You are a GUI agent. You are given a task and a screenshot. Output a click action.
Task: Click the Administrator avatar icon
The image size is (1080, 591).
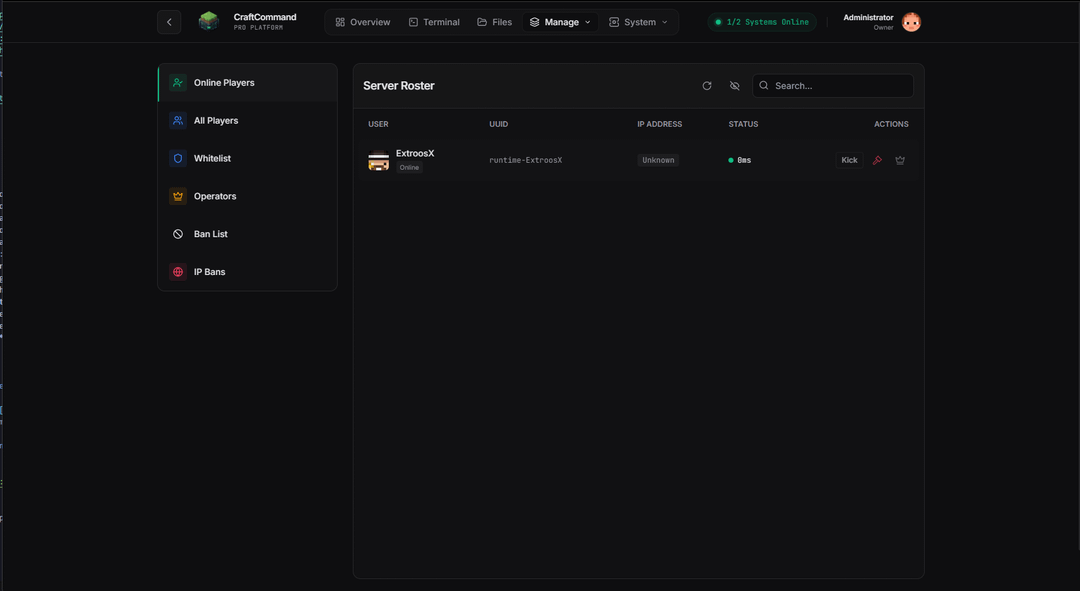(x=911, y=22)
